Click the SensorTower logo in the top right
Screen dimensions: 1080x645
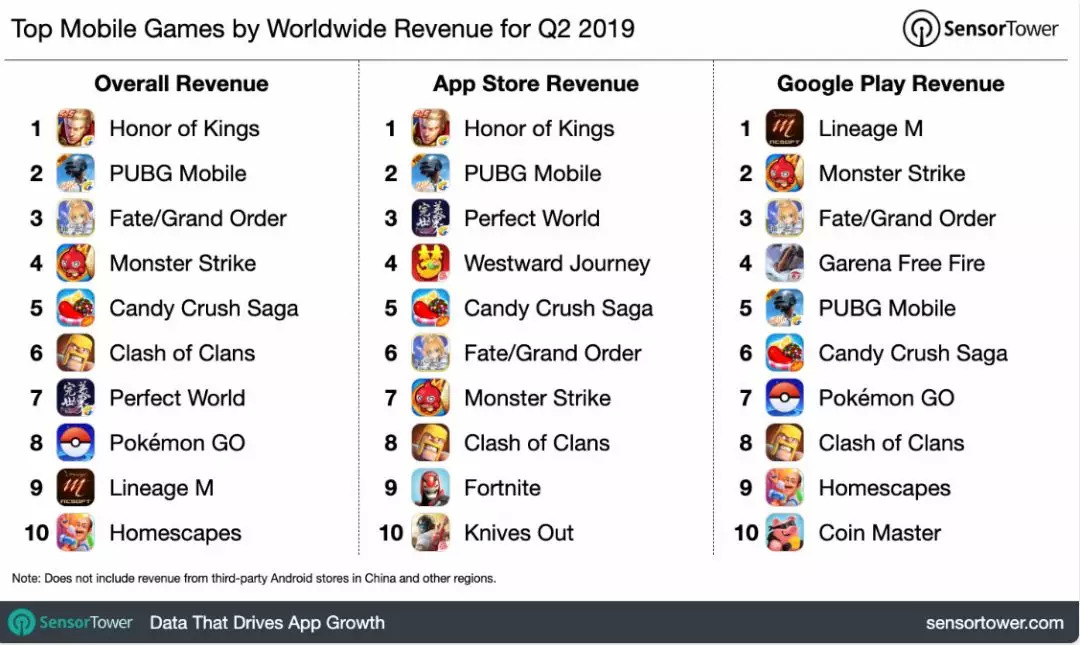pos(980,29)
